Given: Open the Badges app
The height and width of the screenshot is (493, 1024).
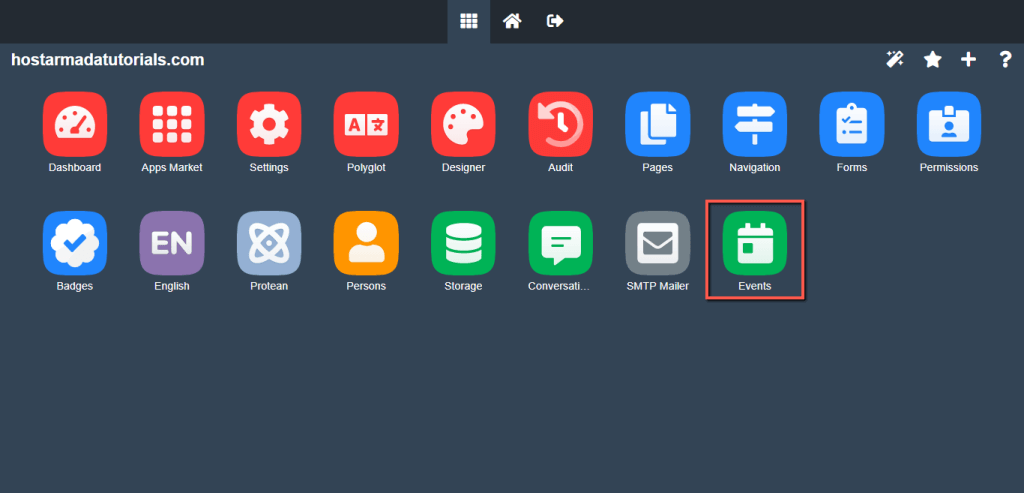Looking at the screenshot, I should (75, 244).
